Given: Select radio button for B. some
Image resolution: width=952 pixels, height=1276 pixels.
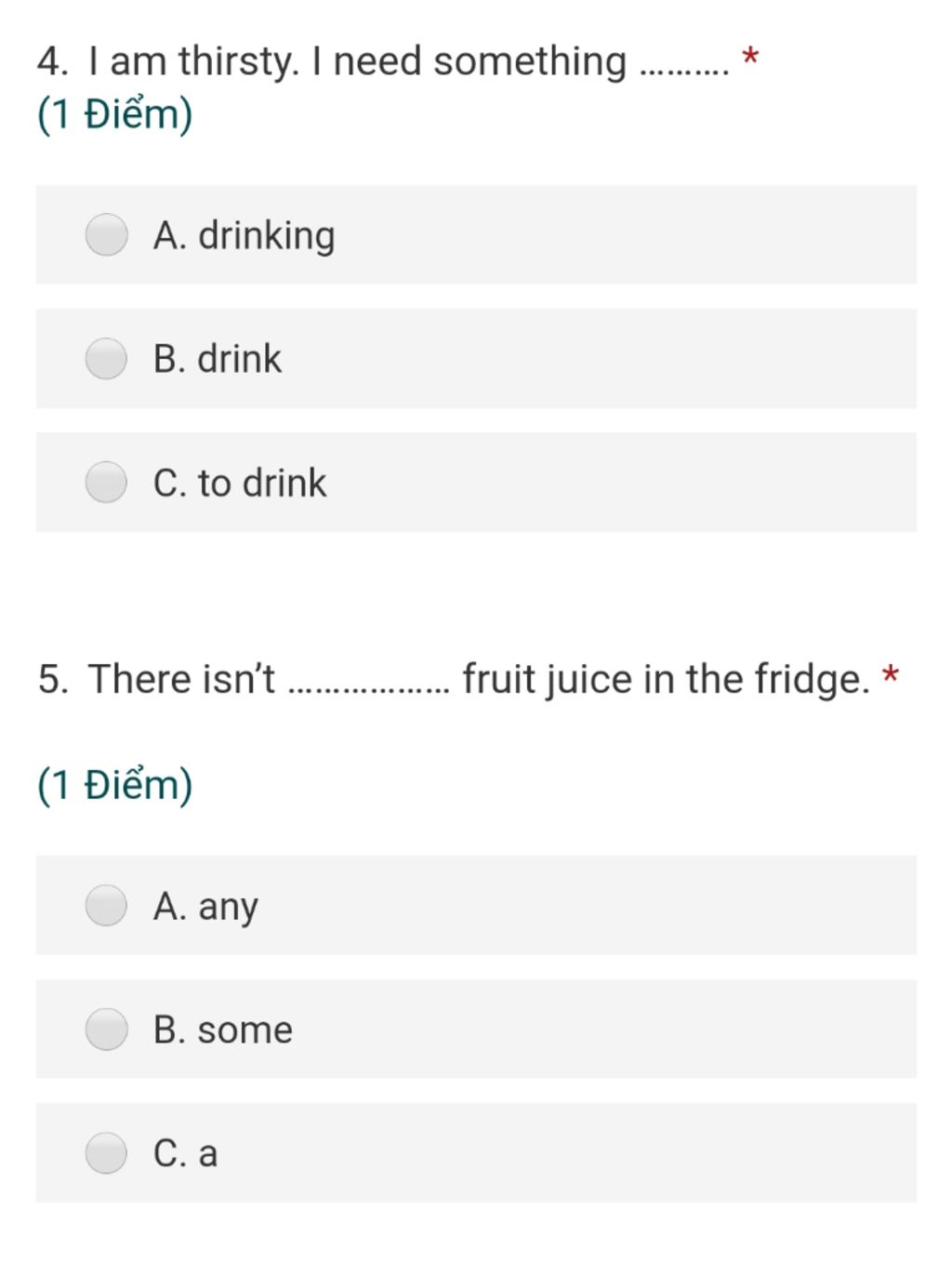Looking at the screenshot, I should point(106,1029).
